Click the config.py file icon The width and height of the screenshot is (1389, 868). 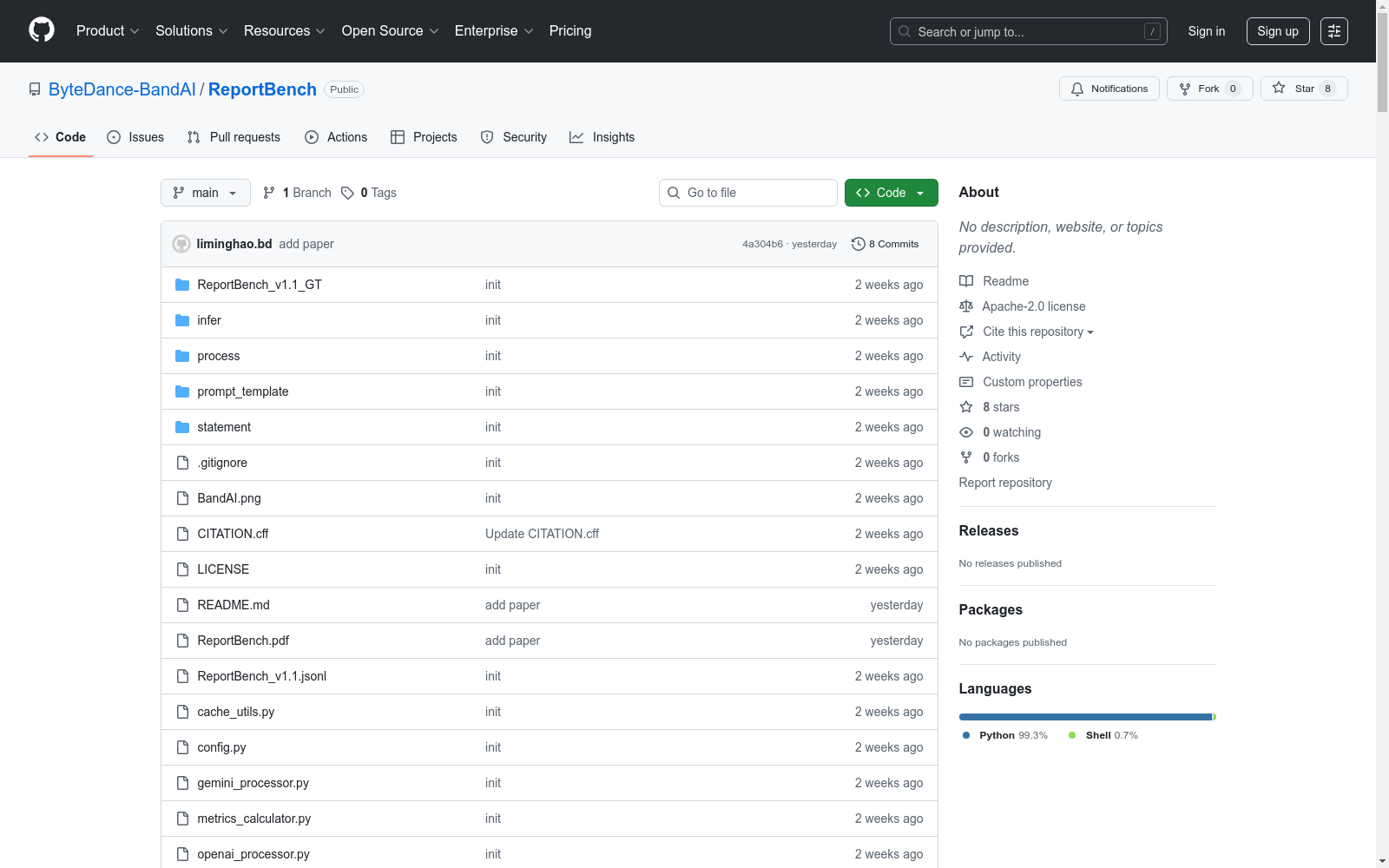click(182, 747)
